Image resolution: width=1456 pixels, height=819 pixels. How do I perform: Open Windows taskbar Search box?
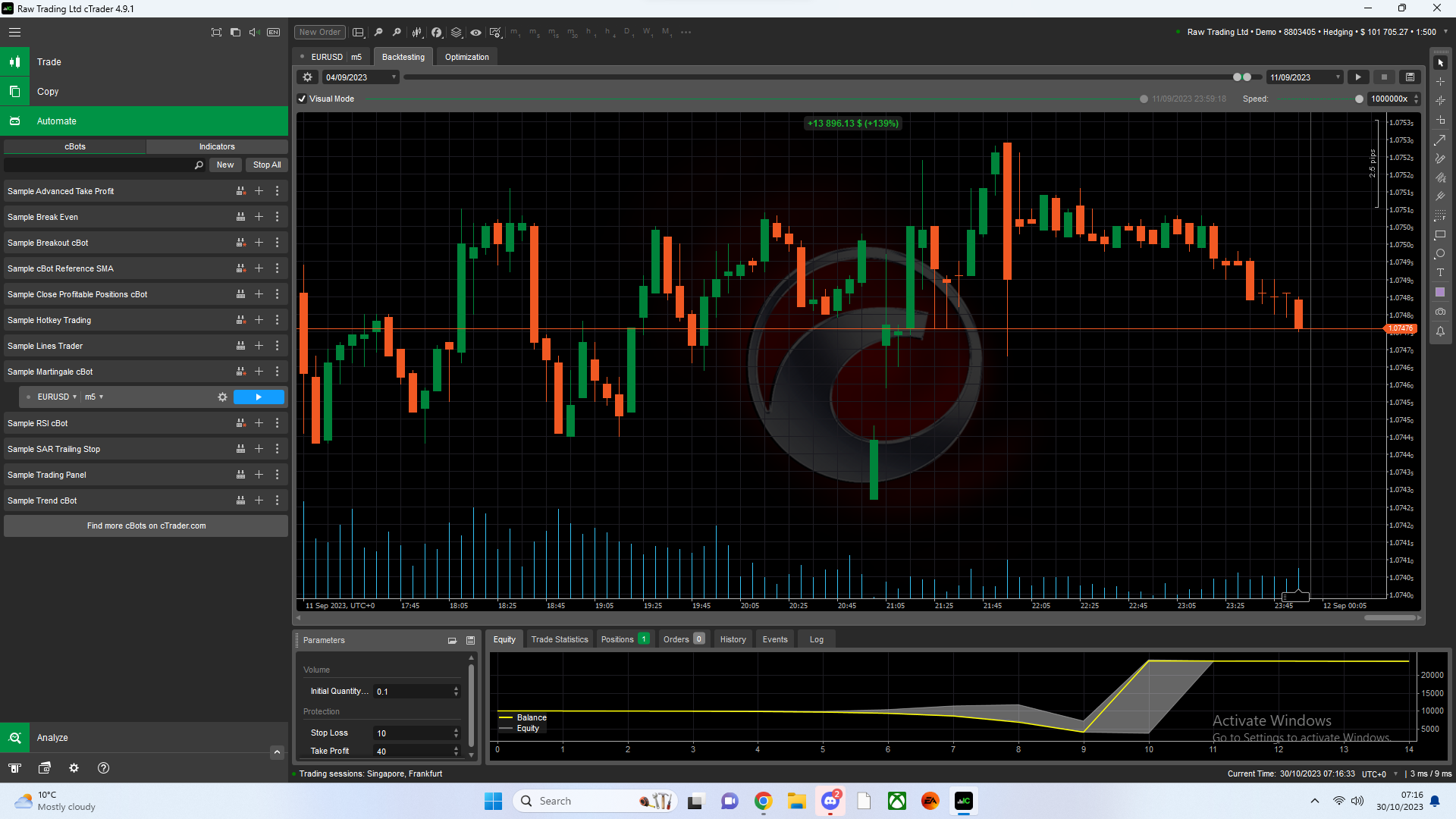coord(595,801)
